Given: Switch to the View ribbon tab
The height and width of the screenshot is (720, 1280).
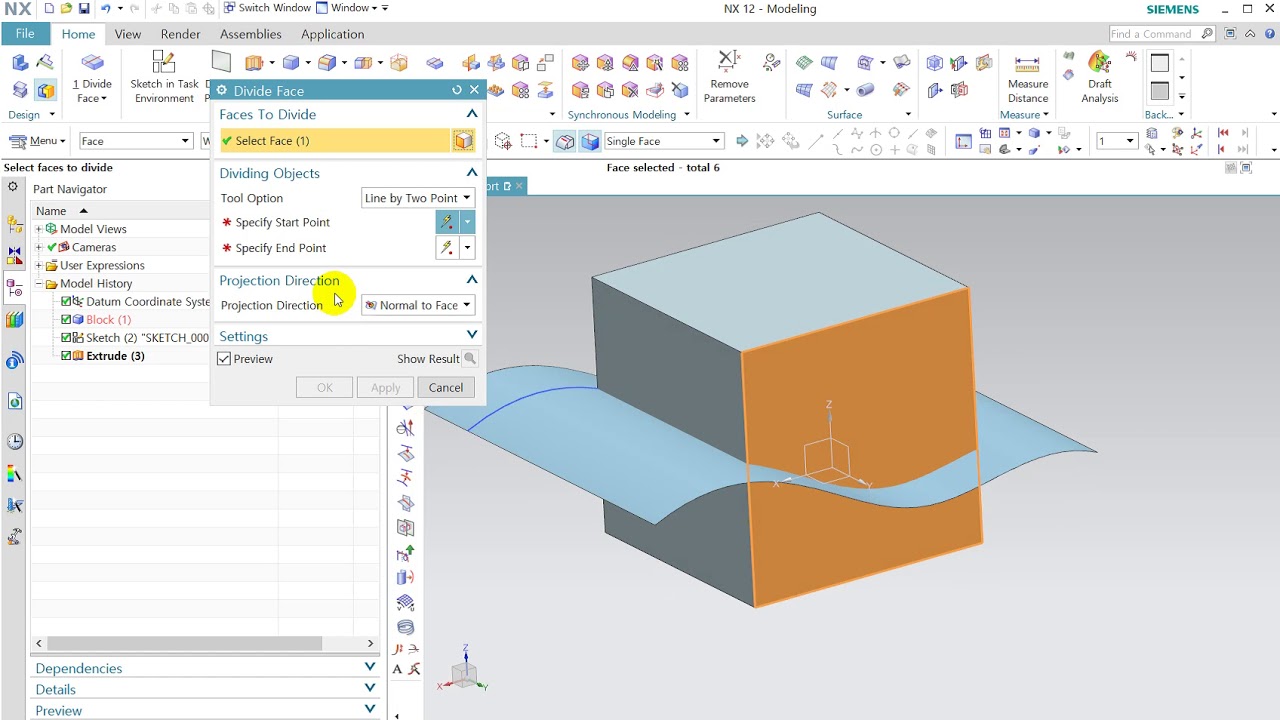Looking at the screenshot, I should [x=128, y=34].
